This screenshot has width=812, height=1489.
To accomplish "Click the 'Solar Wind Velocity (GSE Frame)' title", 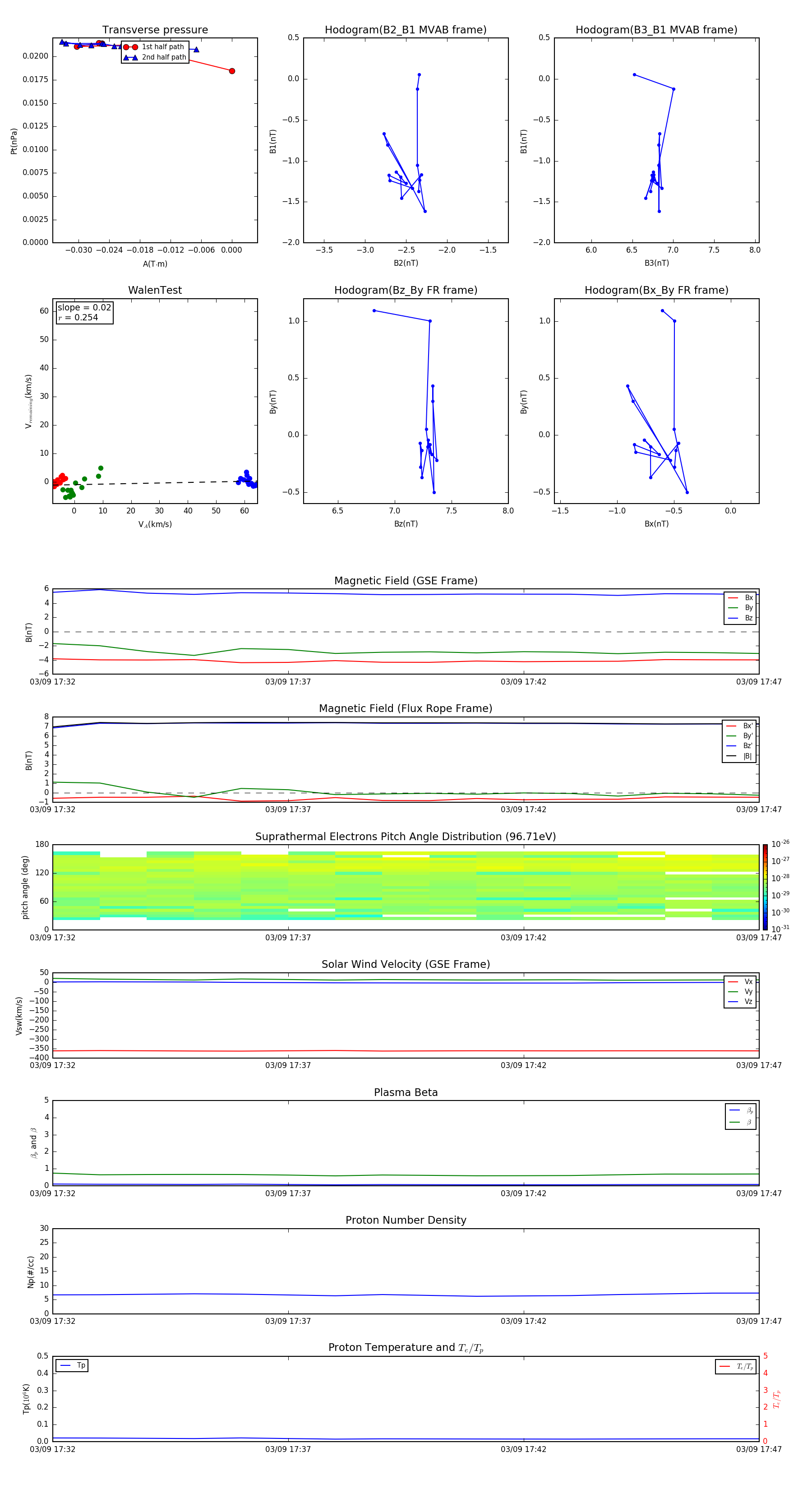I will 406,964.
